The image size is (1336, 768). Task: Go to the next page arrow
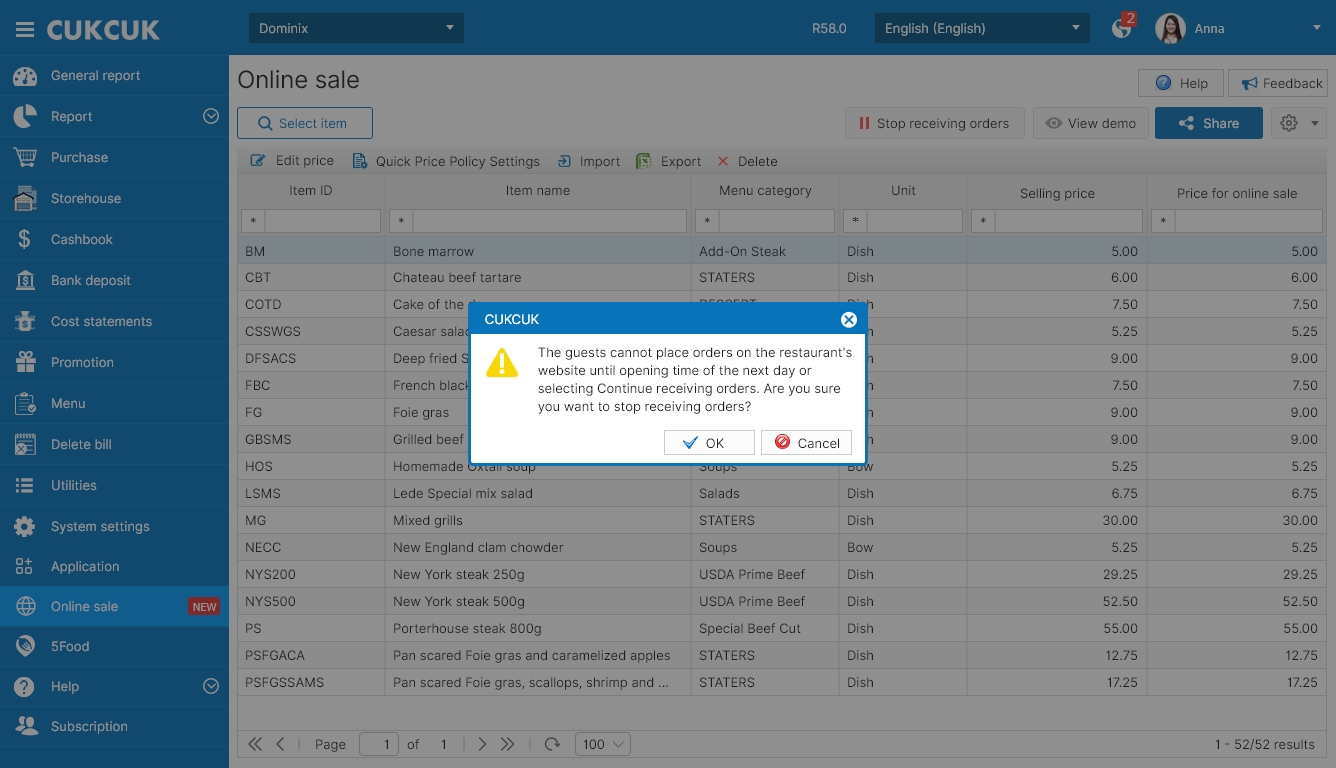pyautogui.click(x=482, y=744)
